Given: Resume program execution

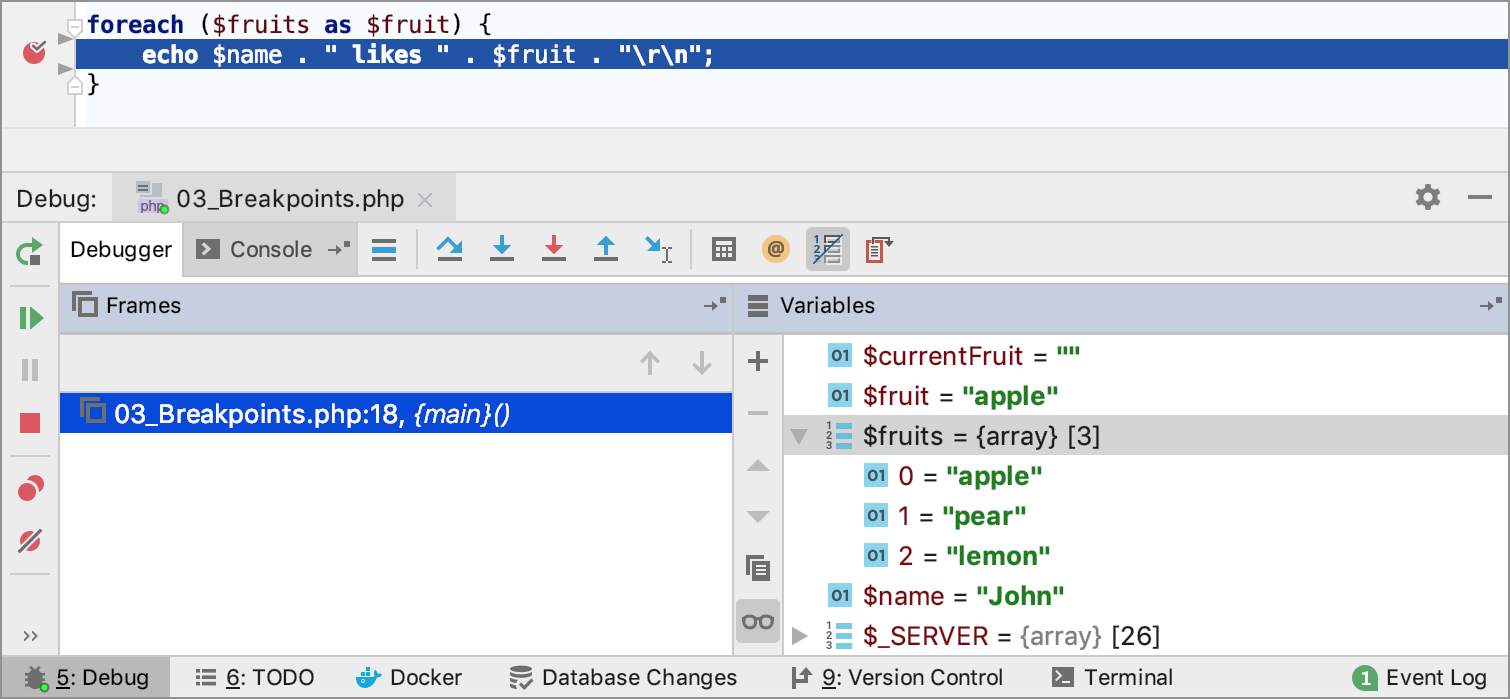Looking at the screenshot, I should [30, 318].
